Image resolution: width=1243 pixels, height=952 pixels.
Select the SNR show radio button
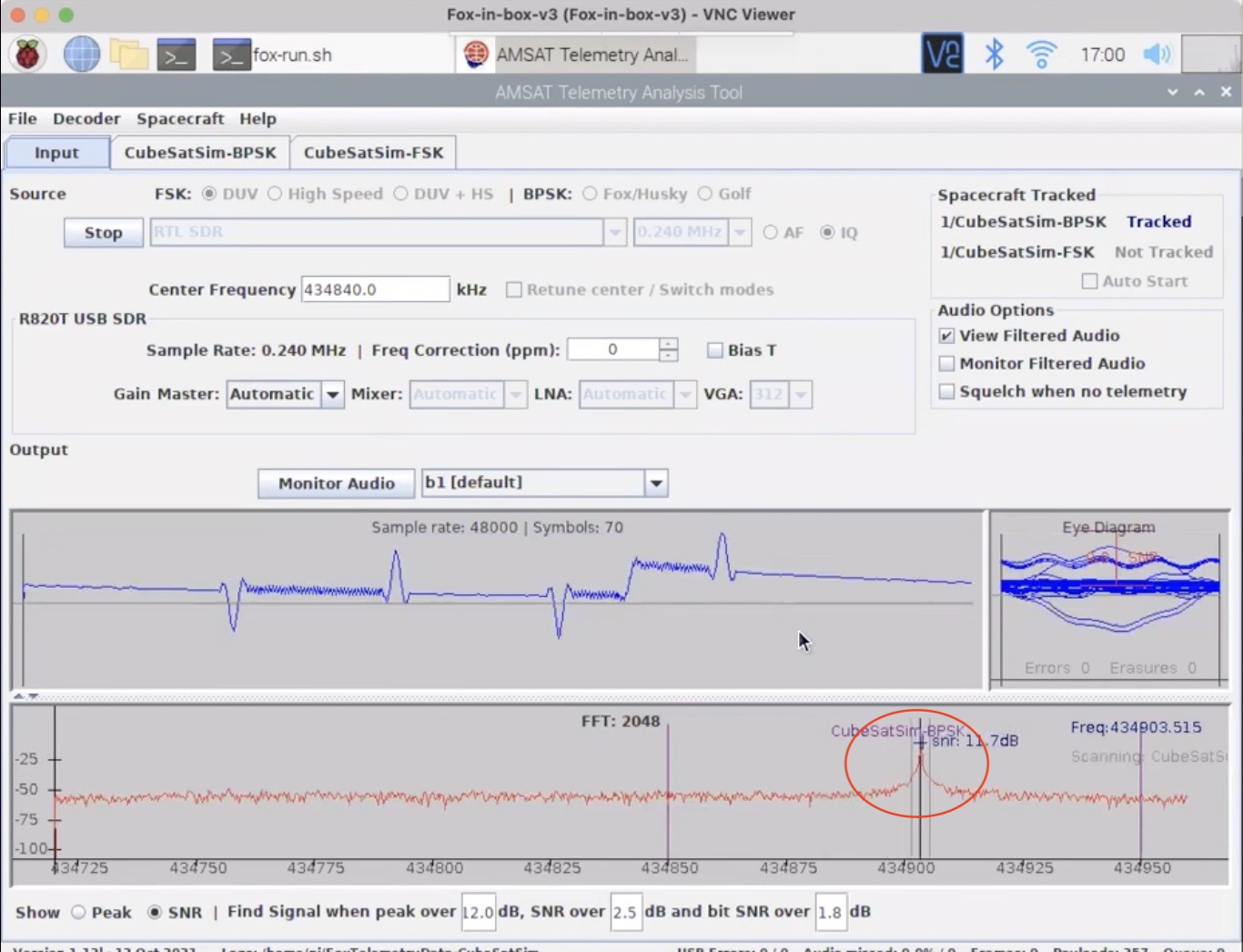click(155, 912)
